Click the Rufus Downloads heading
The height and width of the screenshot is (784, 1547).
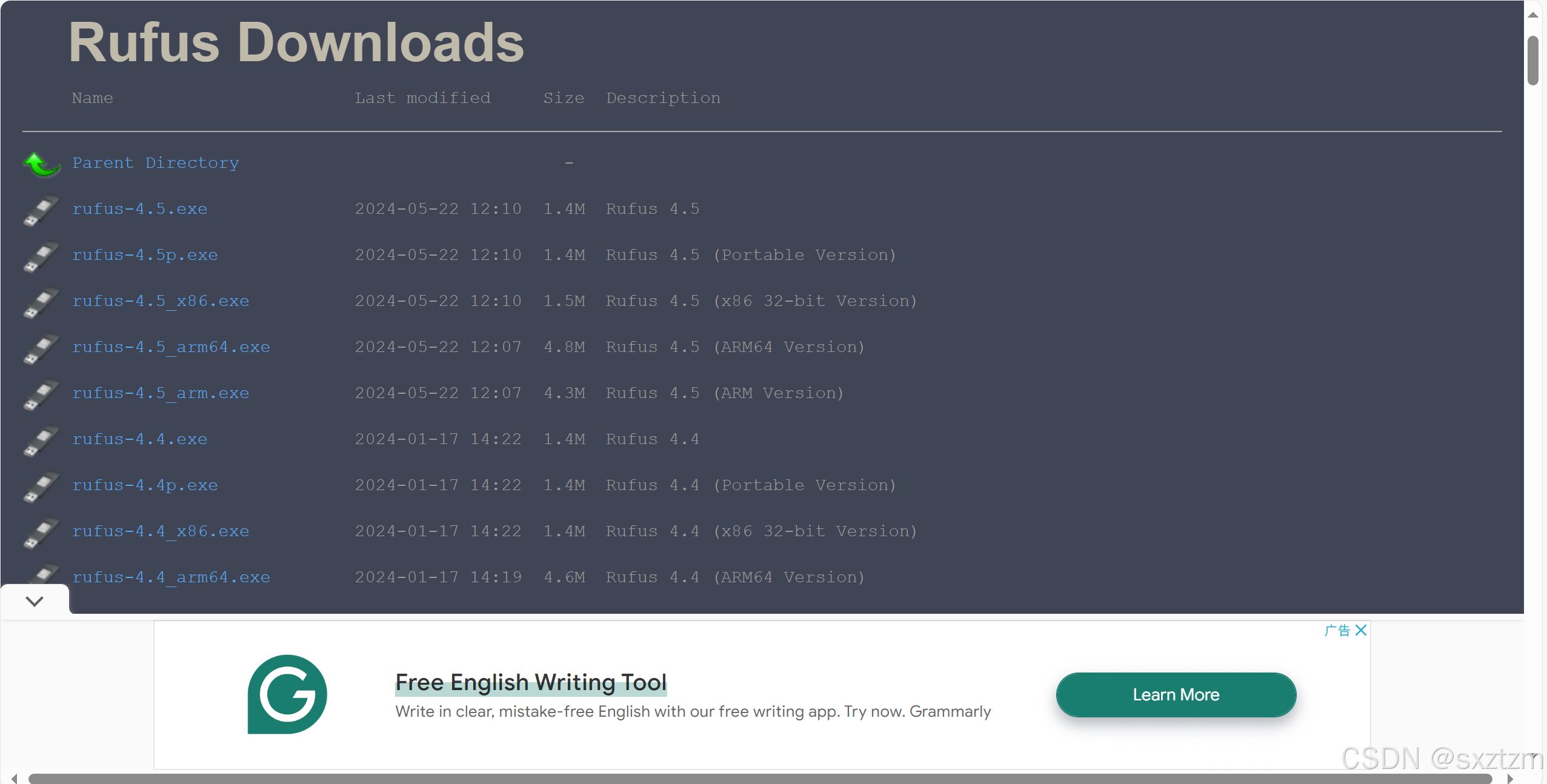(x=296, y=42)
